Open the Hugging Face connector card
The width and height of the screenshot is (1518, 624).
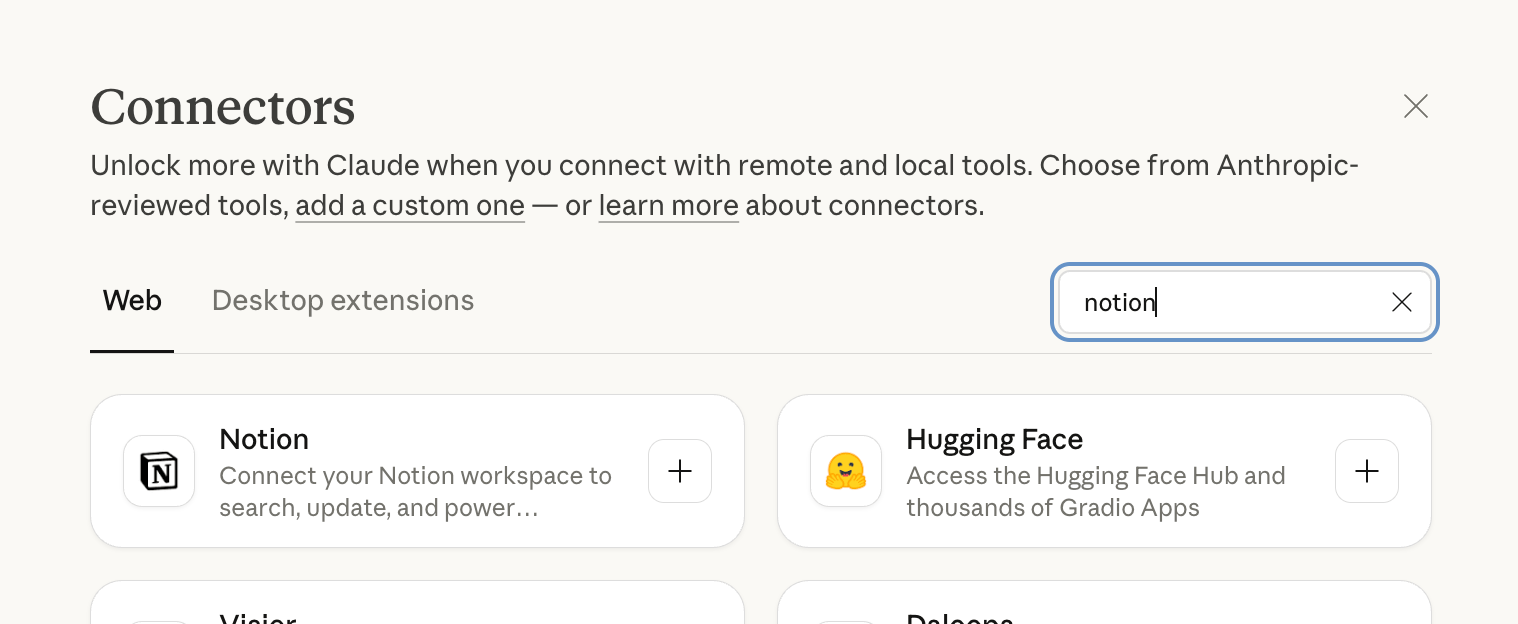[x=1104, y=471]
